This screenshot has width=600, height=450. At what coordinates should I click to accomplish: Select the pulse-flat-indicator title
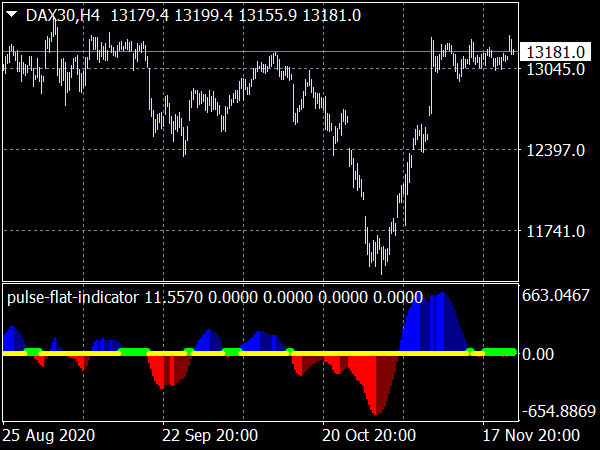73,297
